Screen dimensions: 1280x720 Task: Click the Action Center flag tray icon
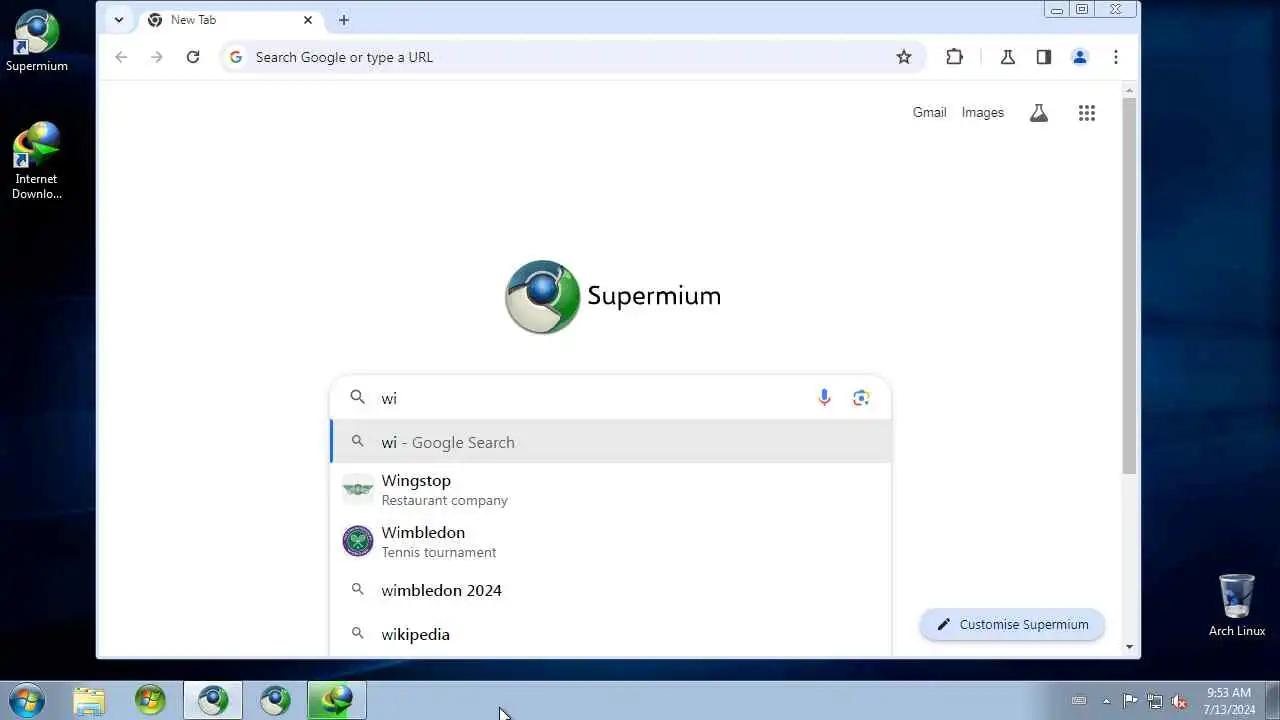(1130, 701)
